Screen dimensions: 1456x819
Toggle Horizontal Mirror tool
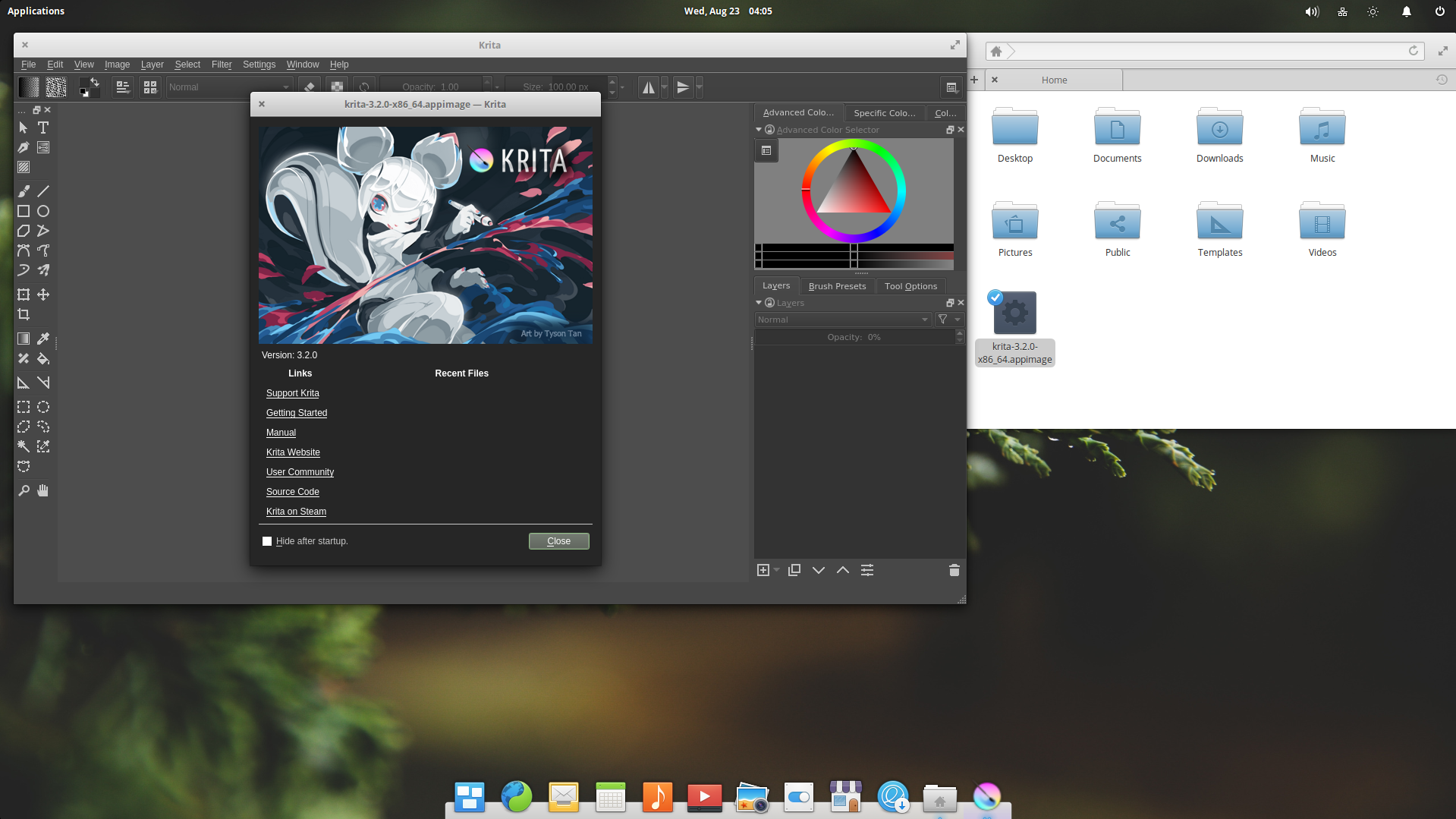649,87
